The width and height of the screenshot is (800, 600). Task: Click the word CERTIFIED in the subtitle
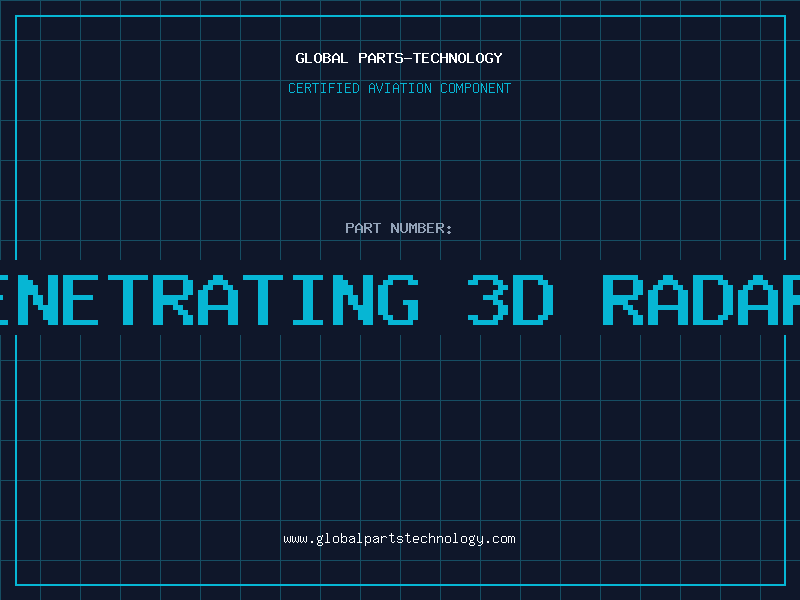pos(323,89)
